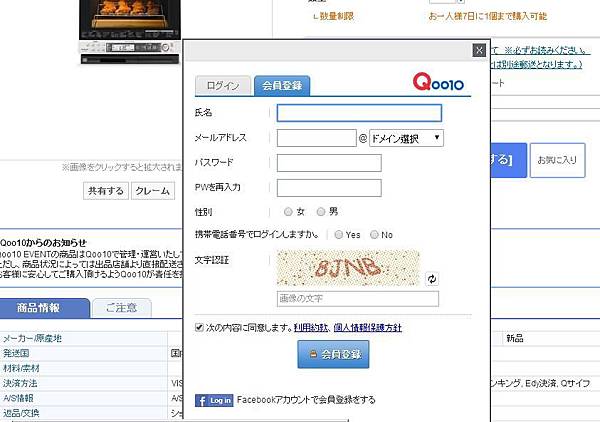Click the 材料/素材 row label
The width and height of the screenshot is (600, 422).
click(x=21, y=368)
